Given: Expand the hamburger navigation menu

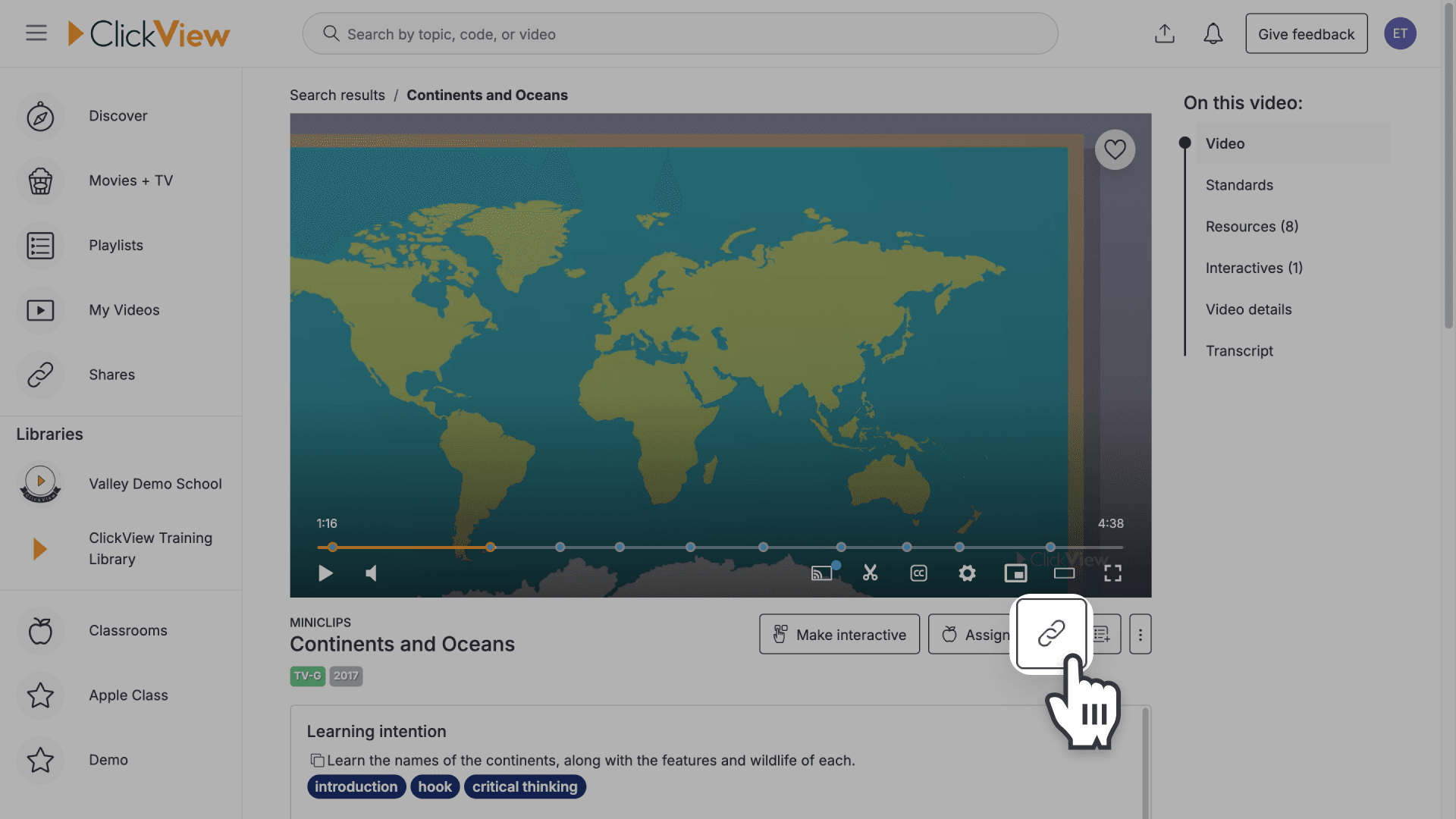Looking at the screenshot, I should point(36,33).
